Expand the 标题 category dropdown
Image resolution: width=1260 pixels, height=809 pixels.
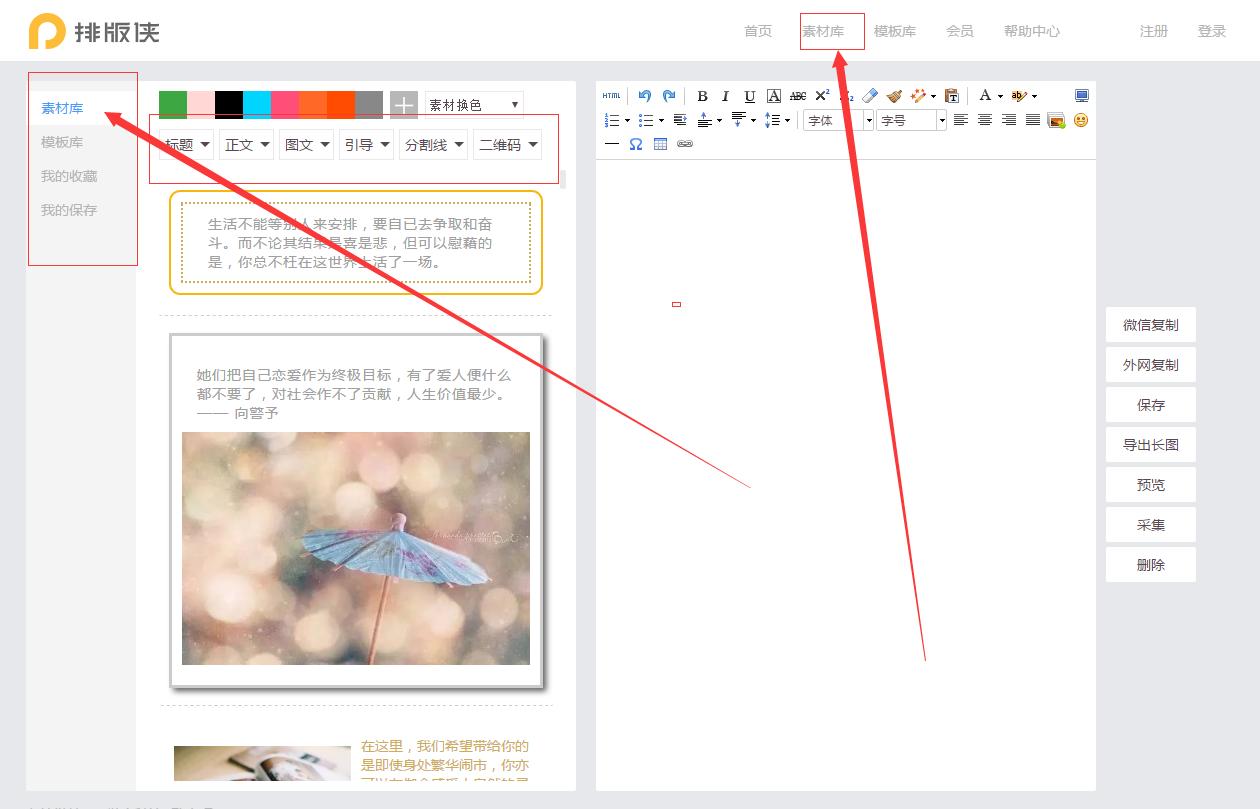[186, 144]
